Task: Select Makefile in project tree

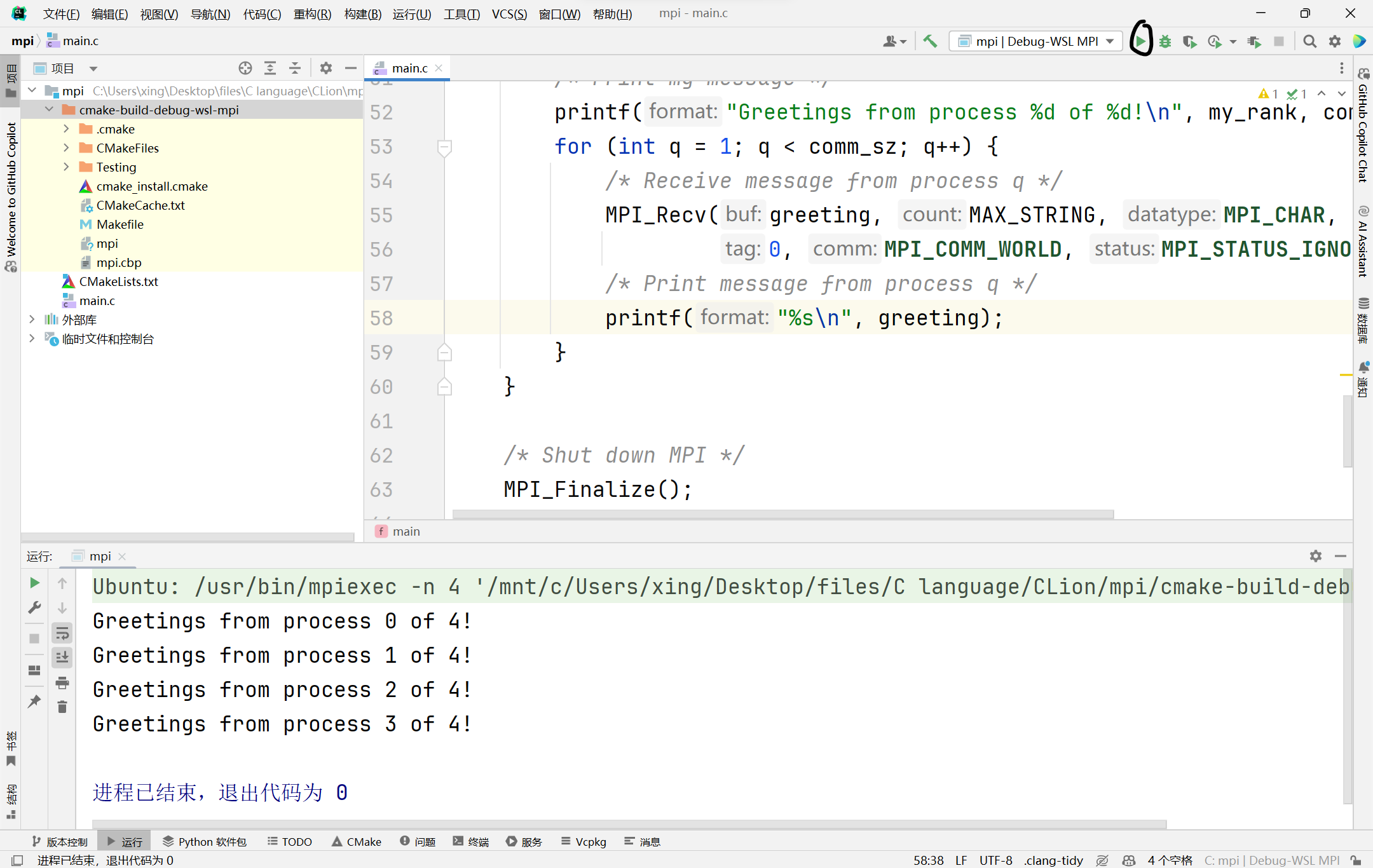Action: coord(120,224)
